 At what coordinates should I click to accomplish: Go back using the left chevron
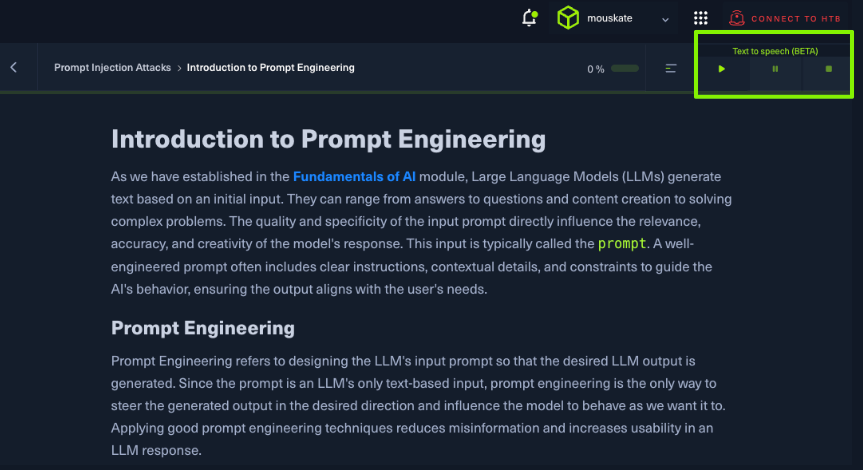(14, 68)
